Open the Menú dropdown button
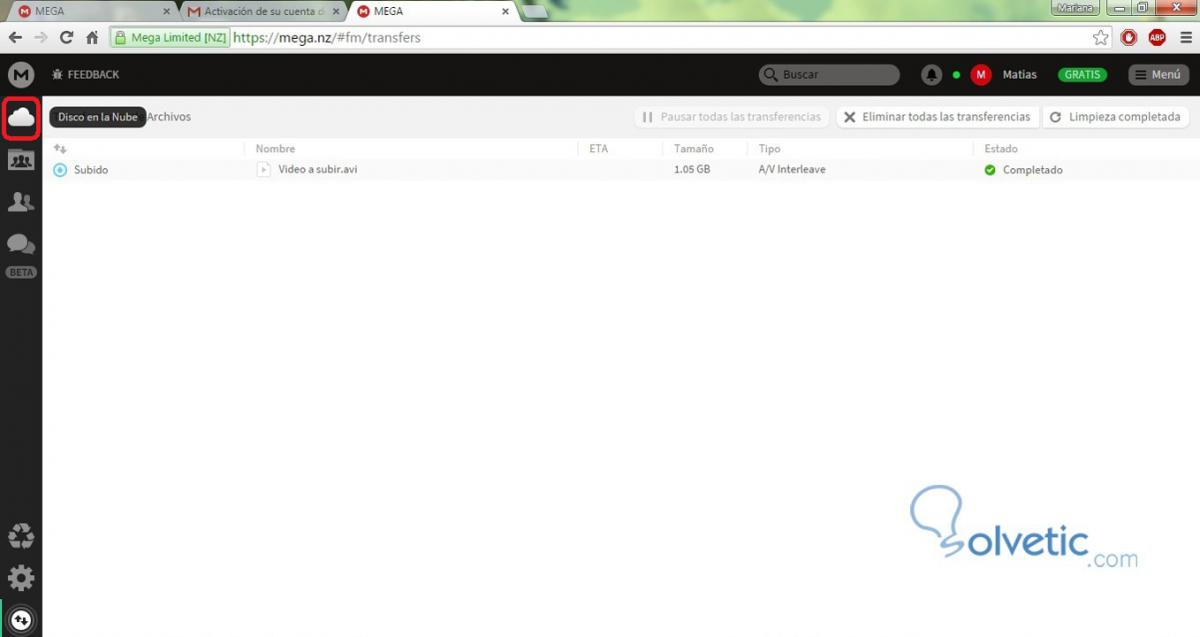1200x637 pixels. coord(1158,75)
